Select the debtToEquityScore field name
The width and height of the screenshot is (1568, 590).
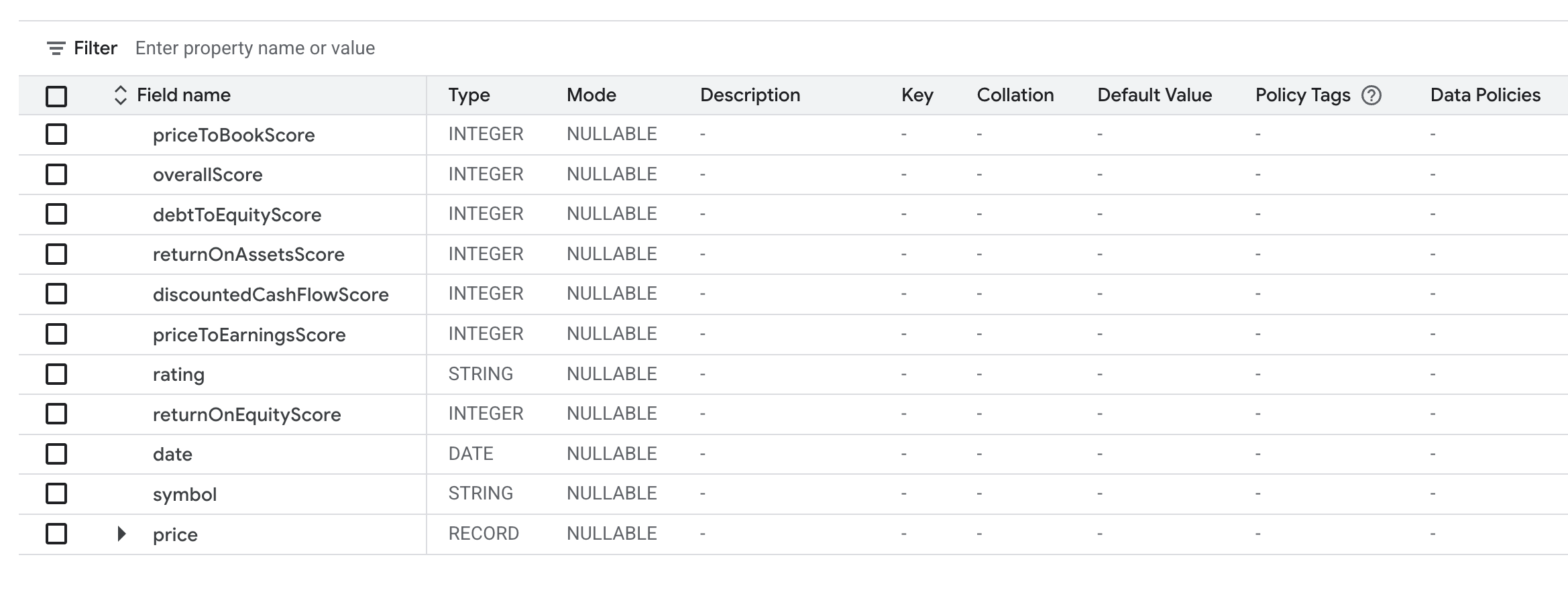[x=237, y=215]
